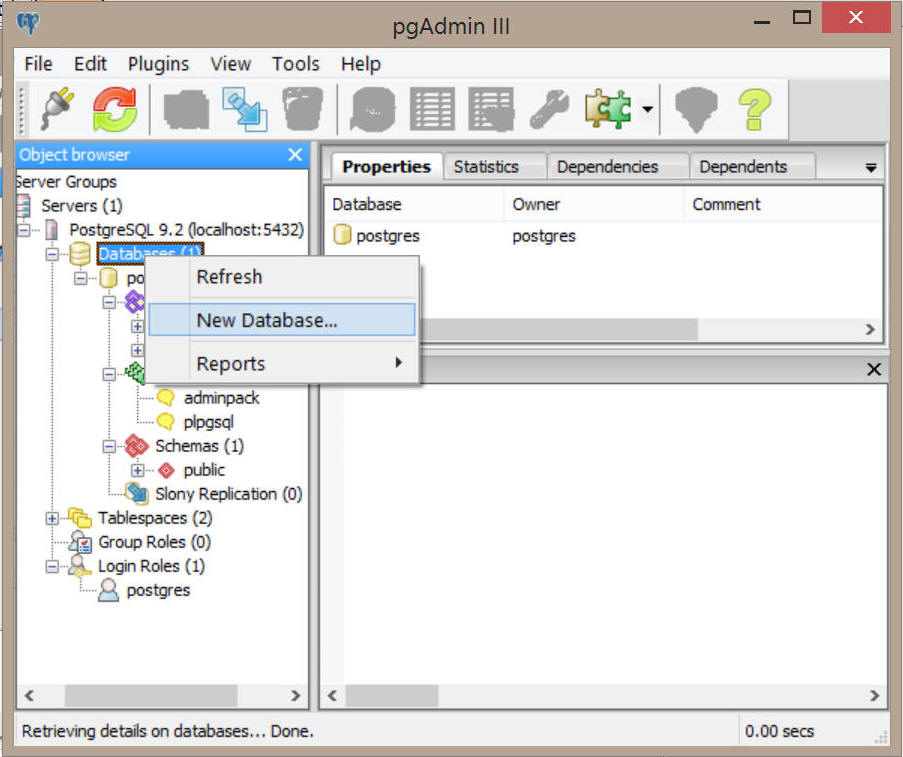The image size is (903, 757).
Task: Click the green-red Refresh toolbar icon
Action: click(115, 108)
